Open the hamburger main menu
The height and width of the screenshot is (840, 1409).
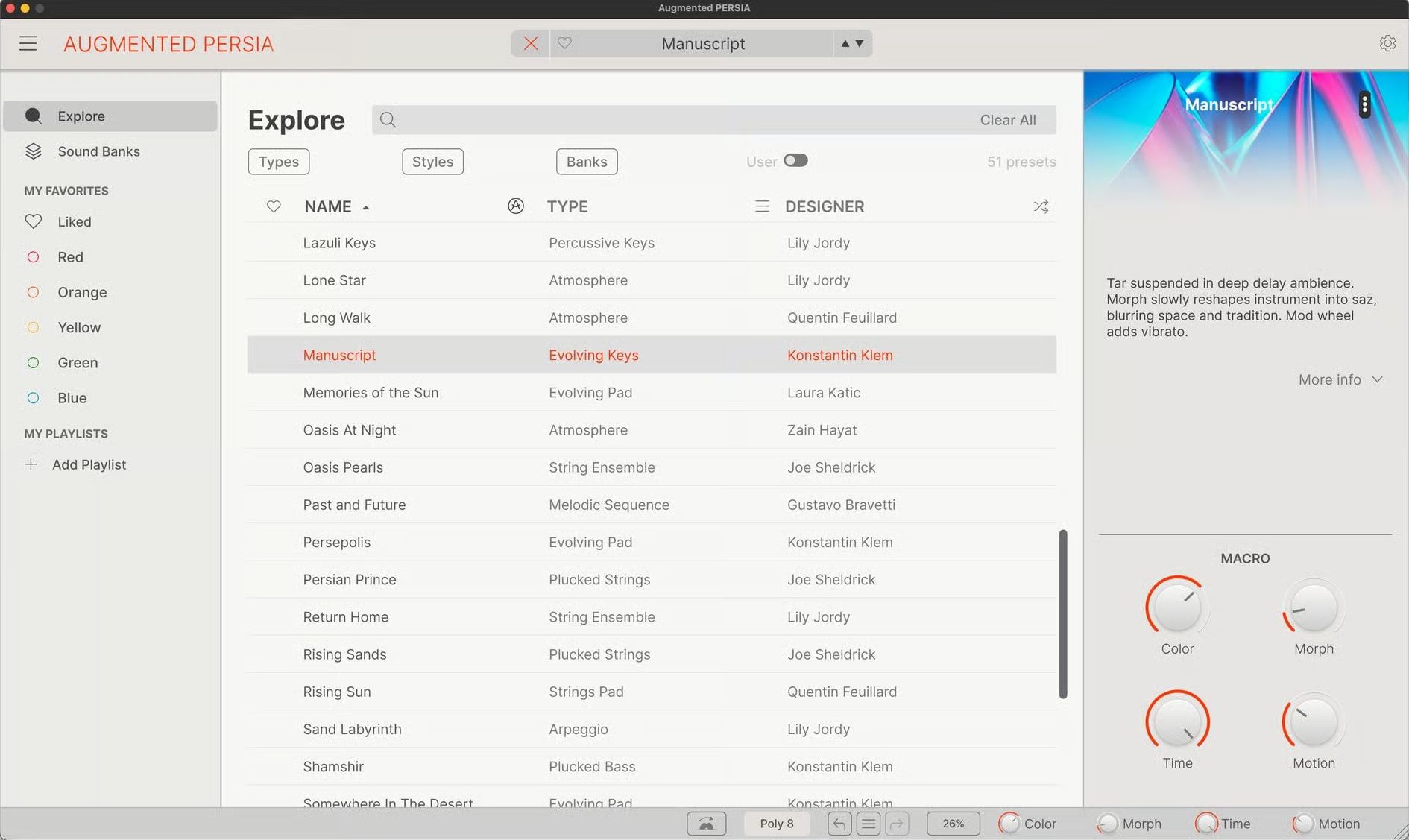tap(28, 44)
